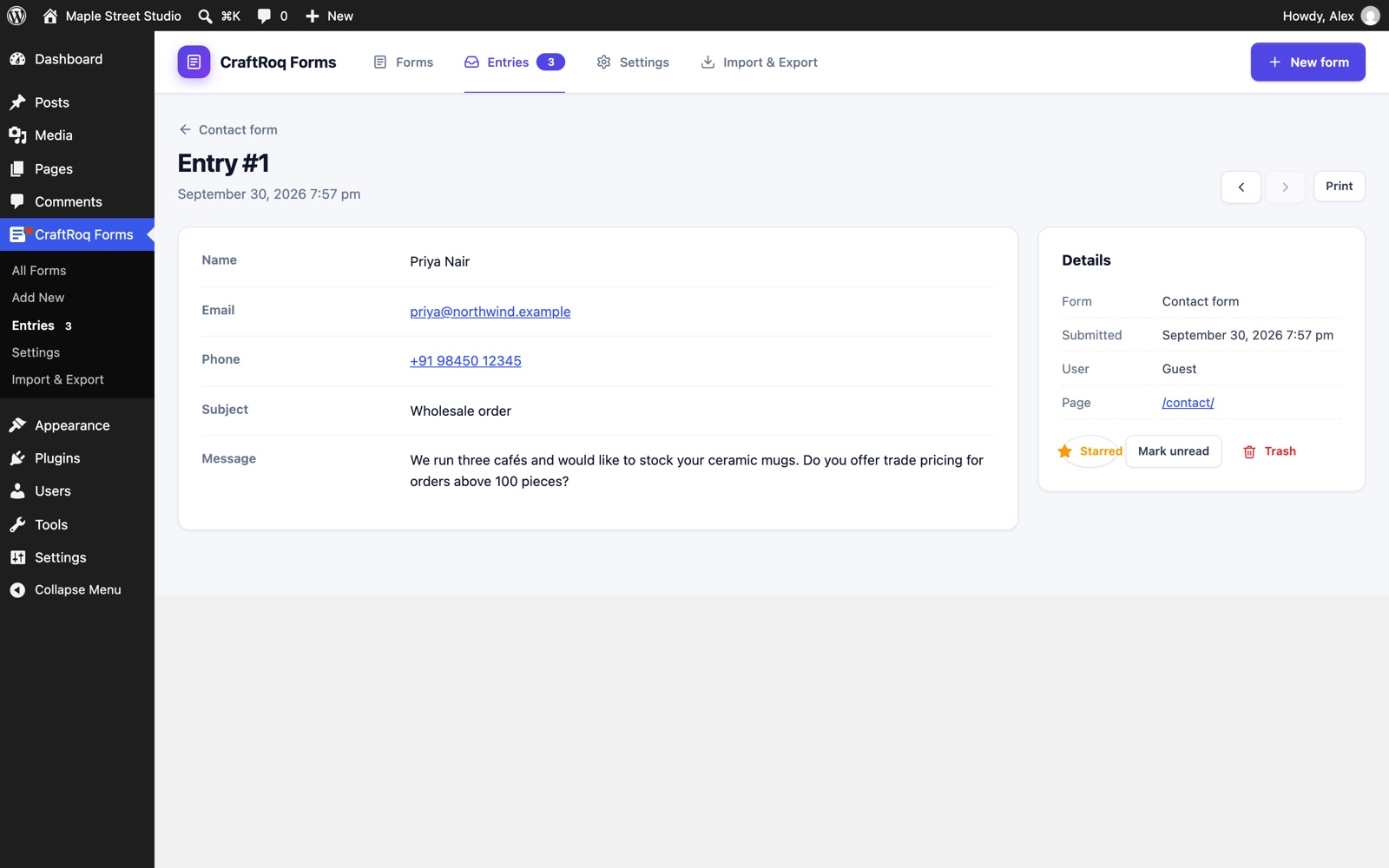Image resolution: width=1389 pixels, height=868 pixels.
Task: Call the phone number +91 98450 12345
Action: tap(465, 361)
